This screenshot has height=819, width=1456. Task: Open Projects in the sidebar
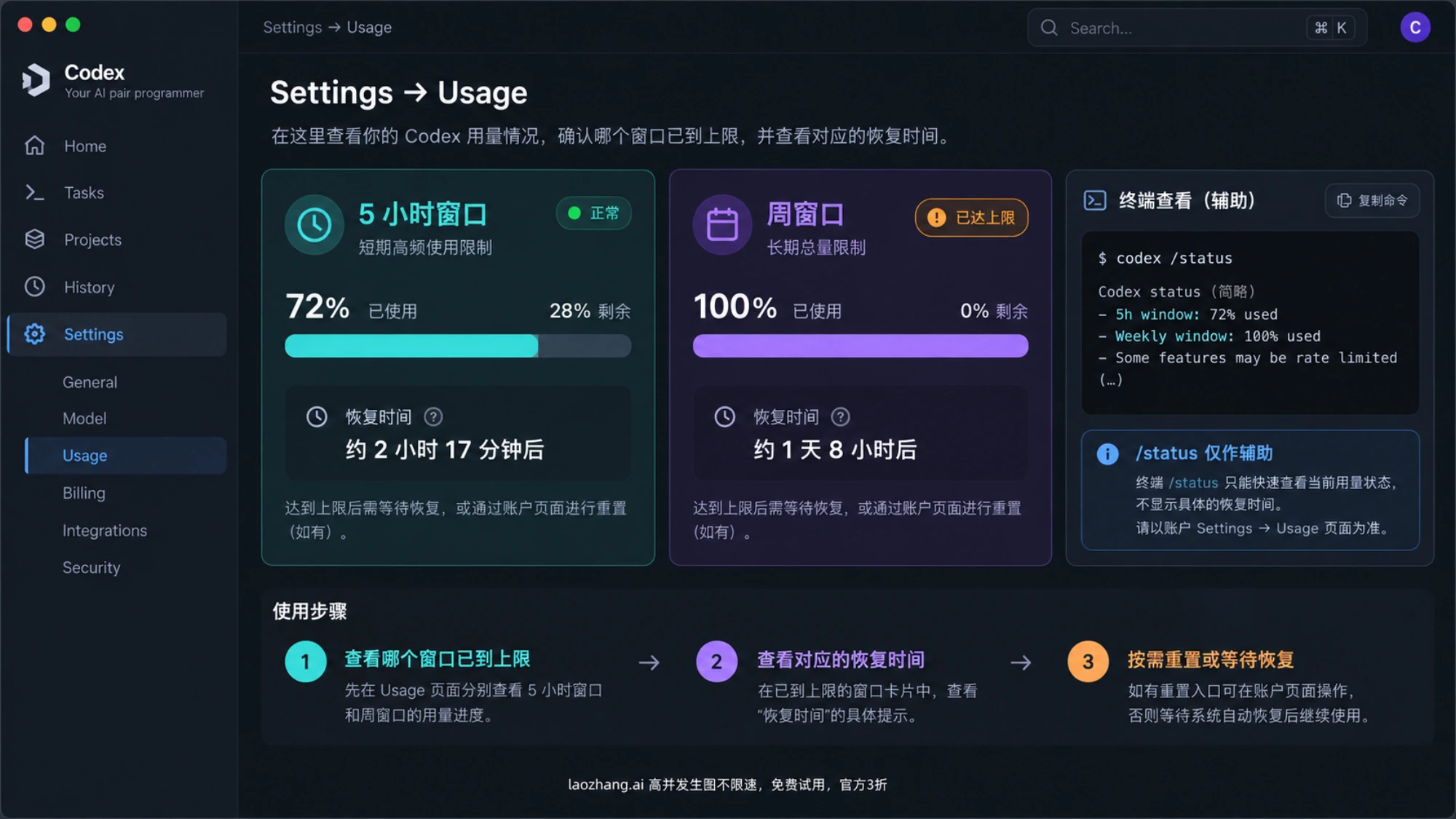[116, 240]
